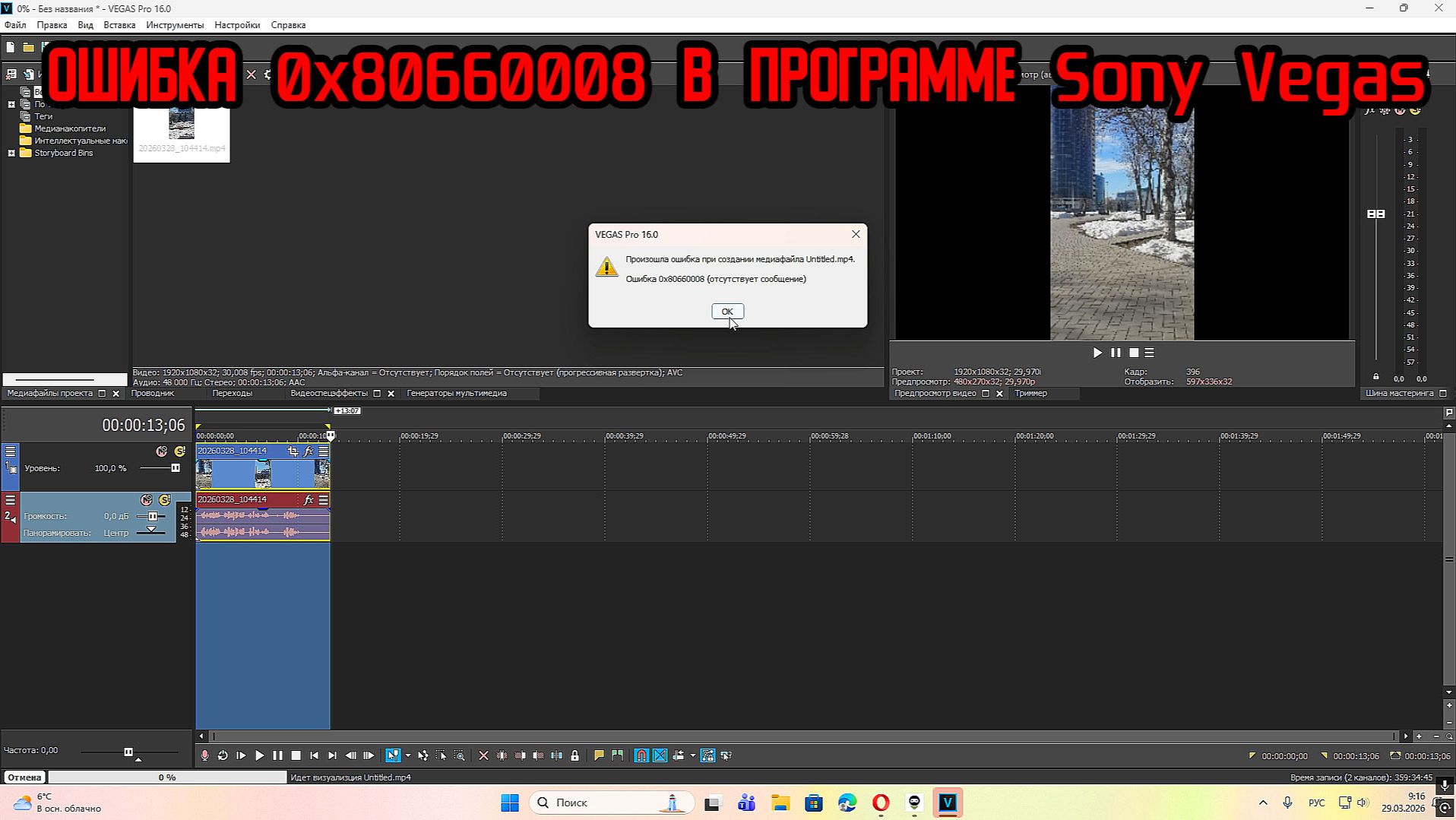Open audio track 2 header menu
The image size is (1456, 820).
pyautogui.click(x=11, y=500)
